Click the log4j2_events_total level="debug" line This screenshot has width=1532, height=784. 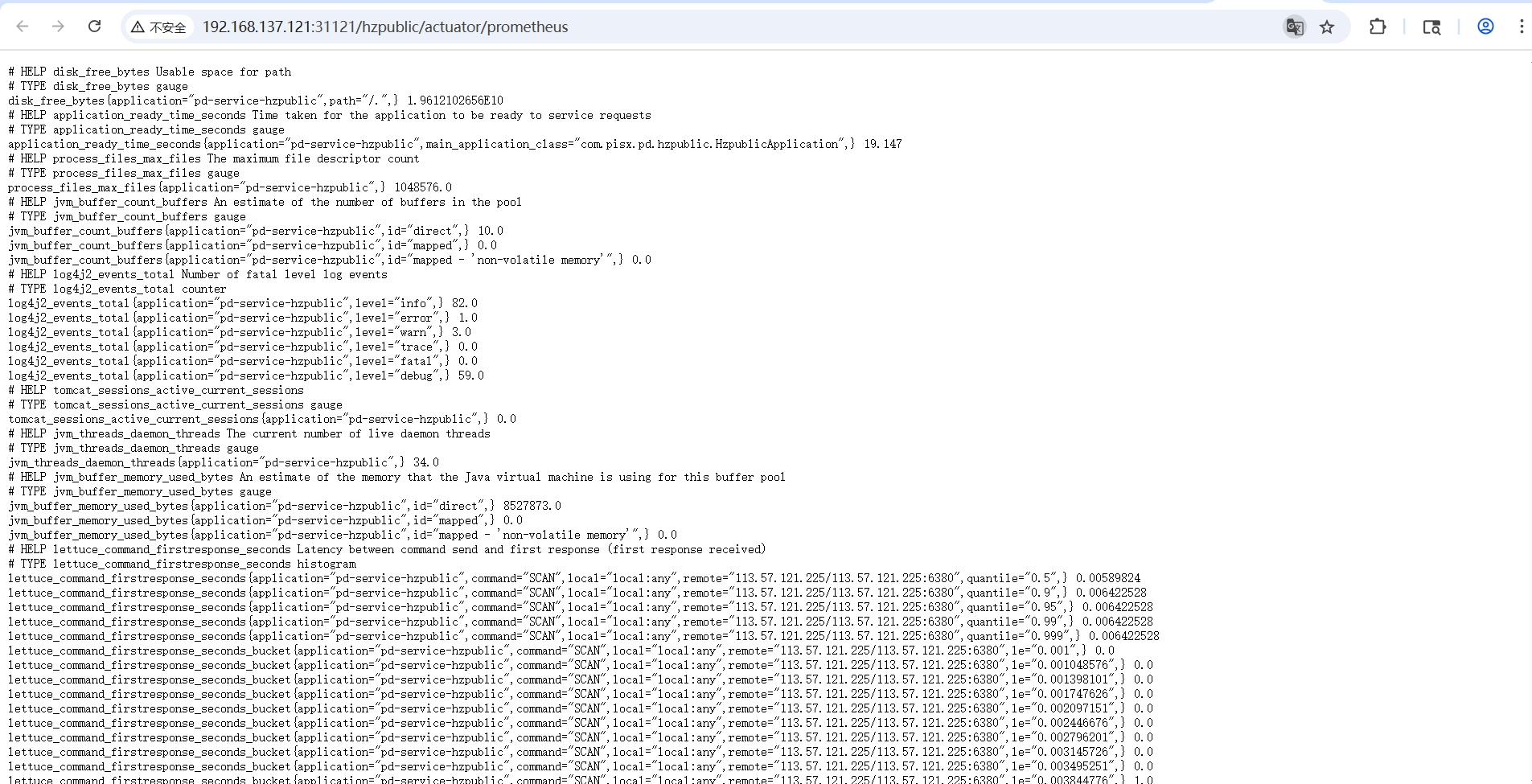tap(245, 376)
